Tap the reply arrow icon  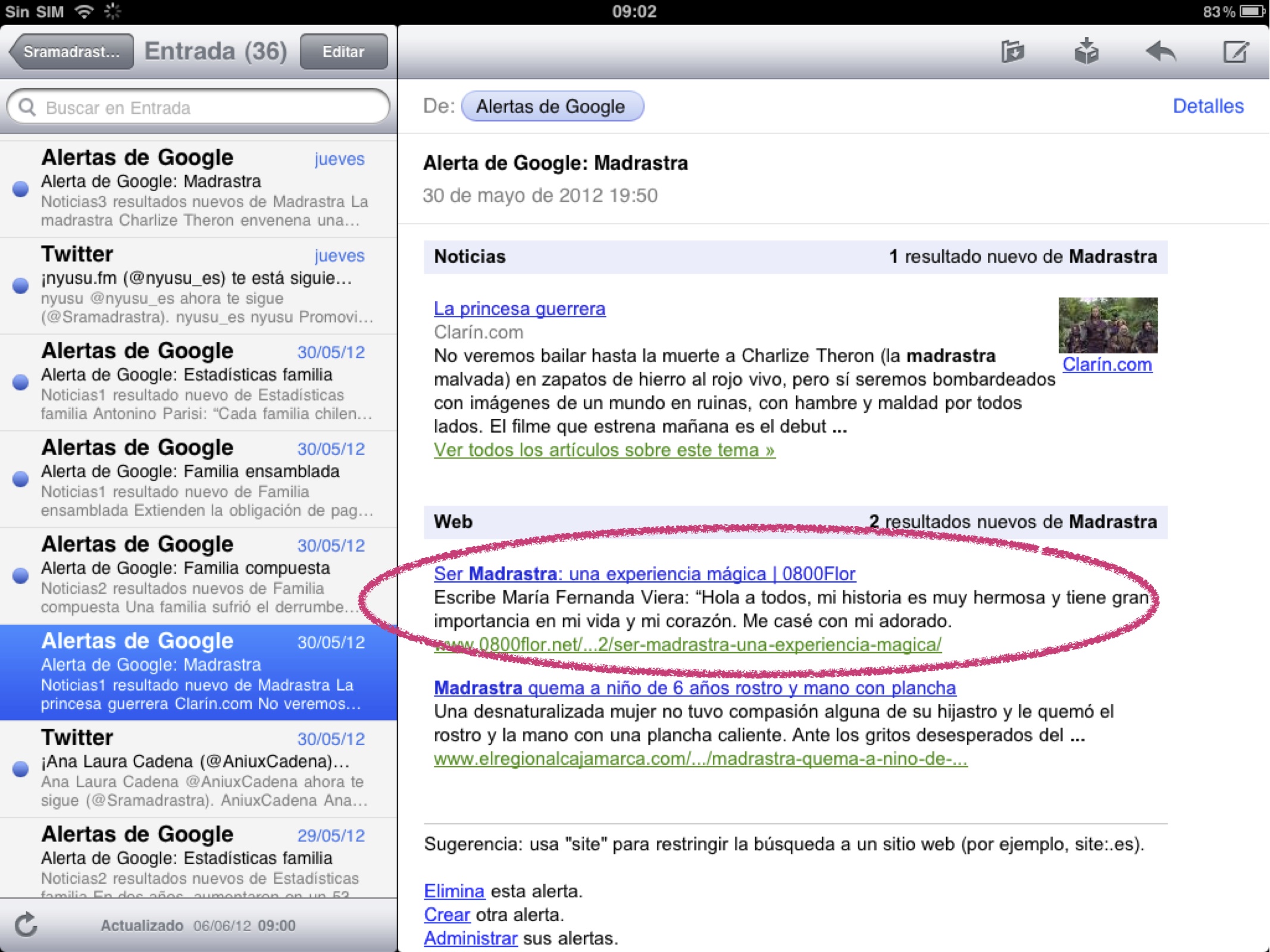(1160, 52)
